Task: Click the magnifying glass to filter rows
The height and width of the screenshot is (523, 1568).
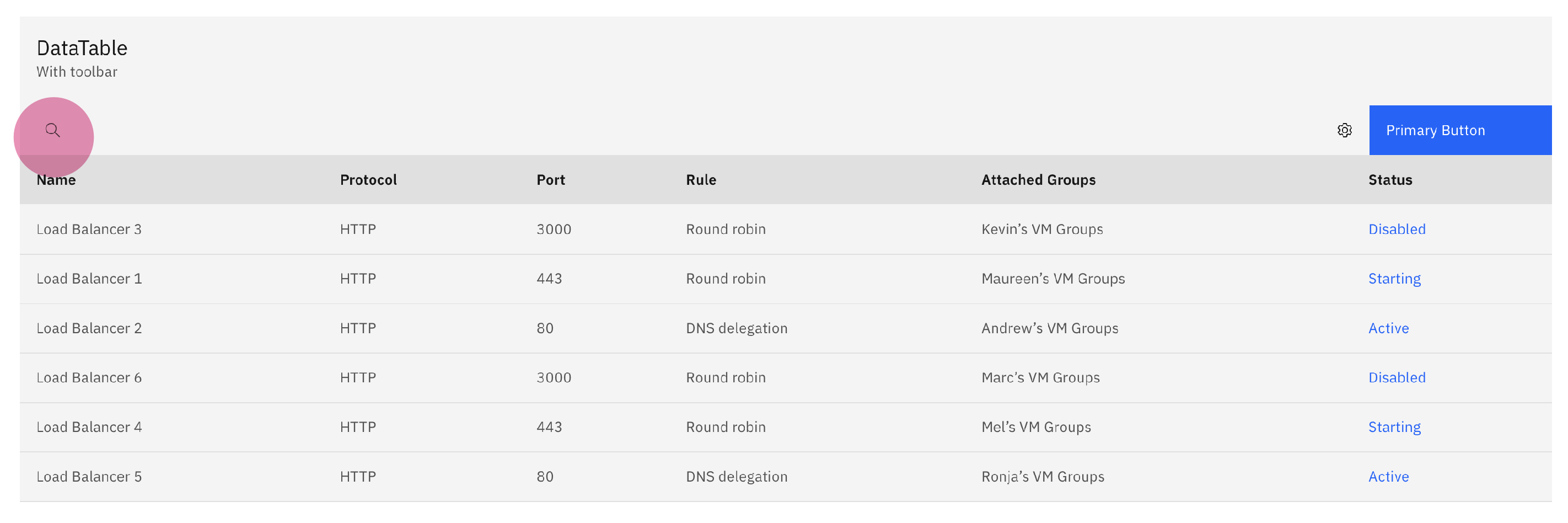Action: coord(52,130)
